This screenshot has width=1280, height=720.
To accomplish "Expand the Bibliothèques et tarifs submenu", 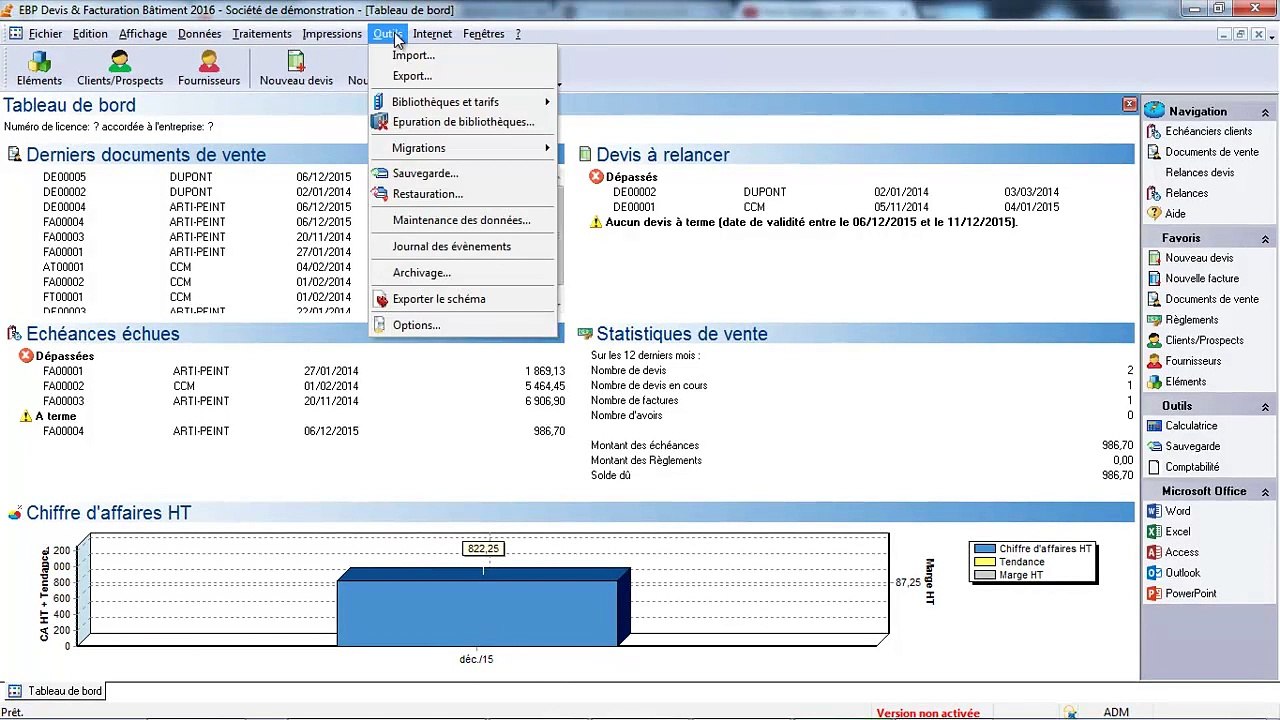I will [463, 102].
